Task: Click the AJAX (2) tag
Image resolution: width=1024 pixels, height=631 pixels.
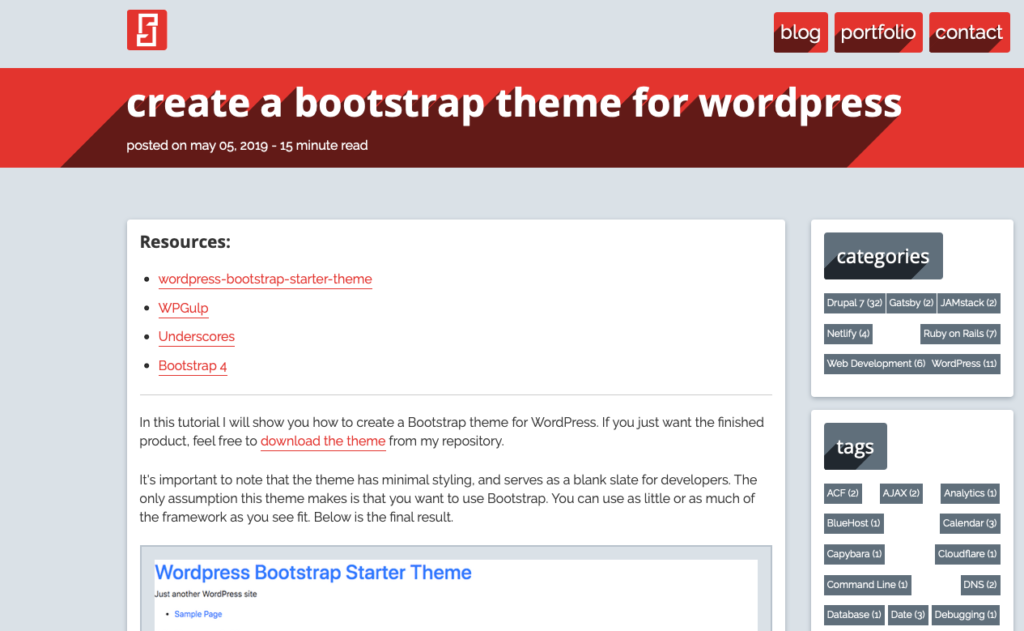Action: 901,493
